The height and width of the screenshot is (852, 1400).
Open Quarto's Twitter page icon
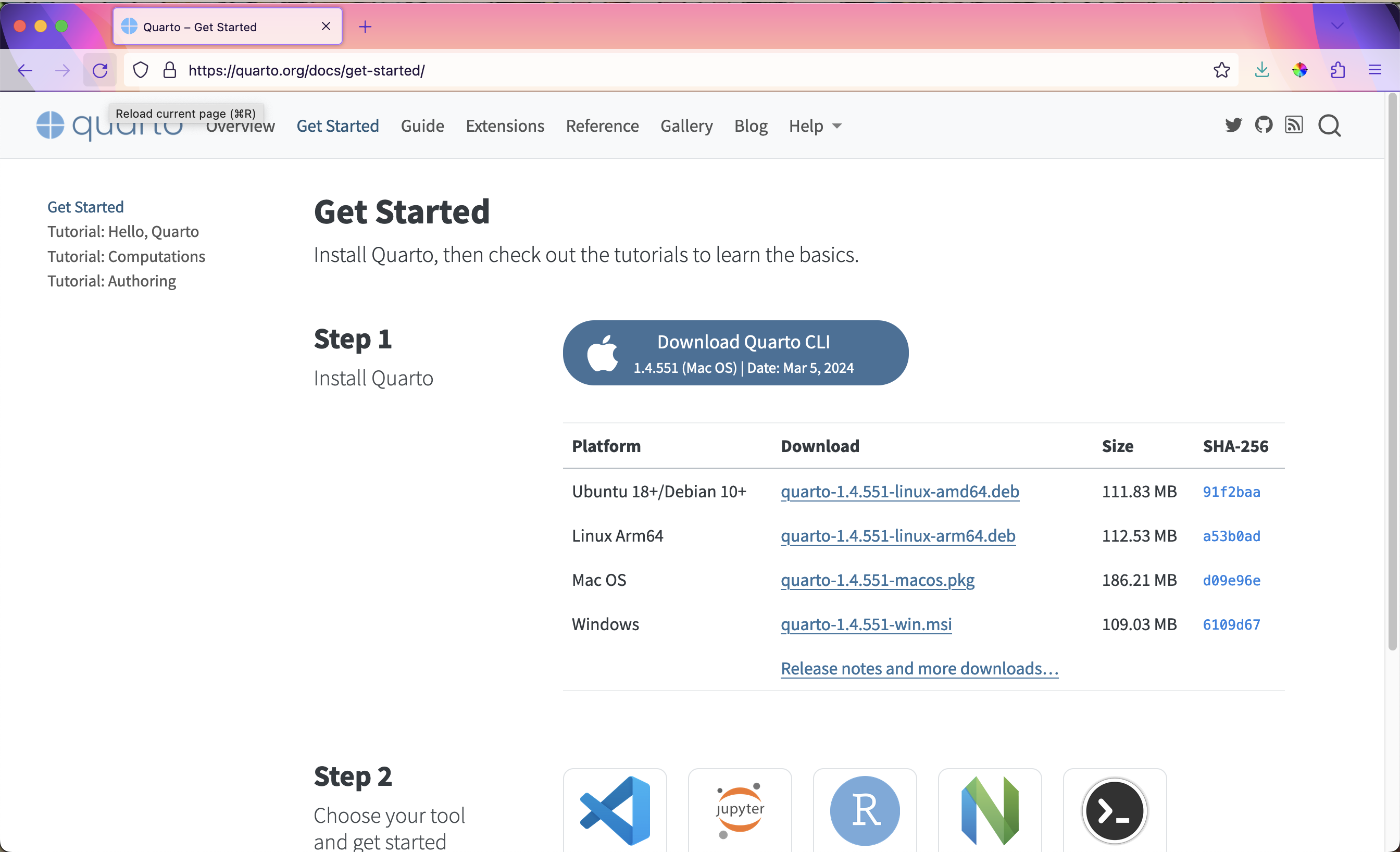pyautogui.click(x=1233, y=125)
